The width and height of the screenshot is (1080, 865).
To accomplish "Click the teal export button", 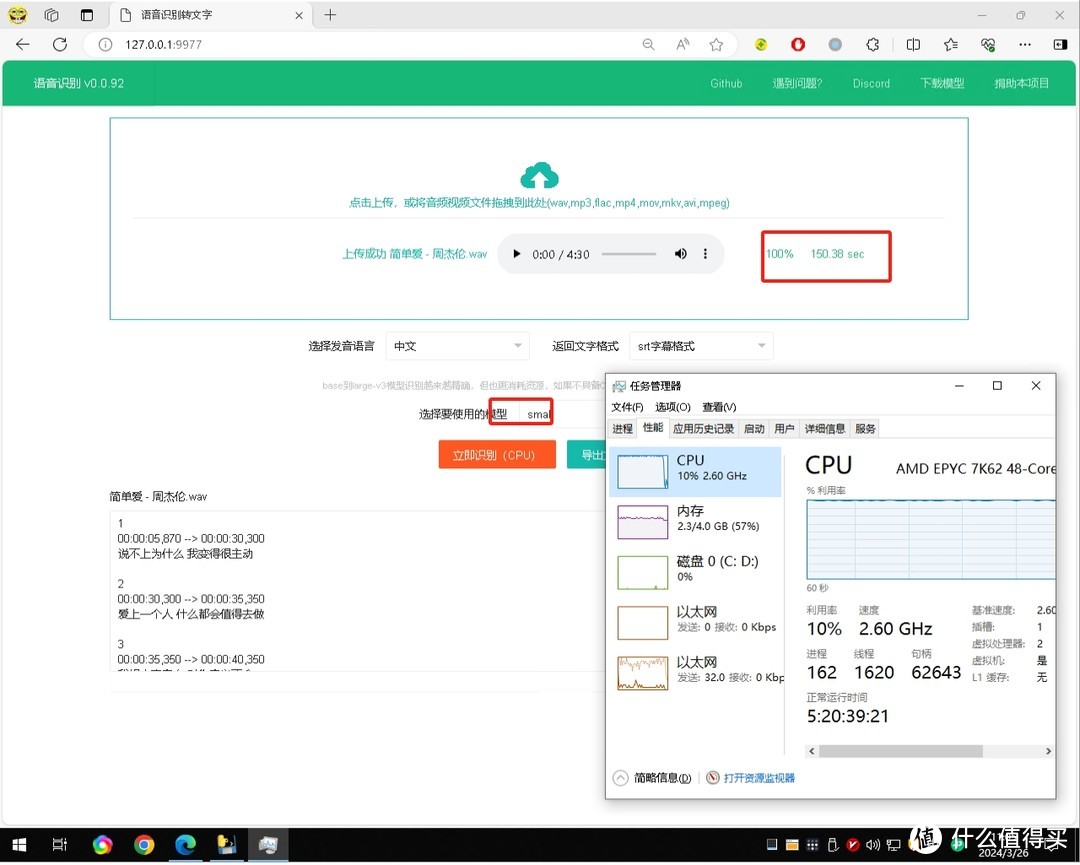I will tap(586, 455).
